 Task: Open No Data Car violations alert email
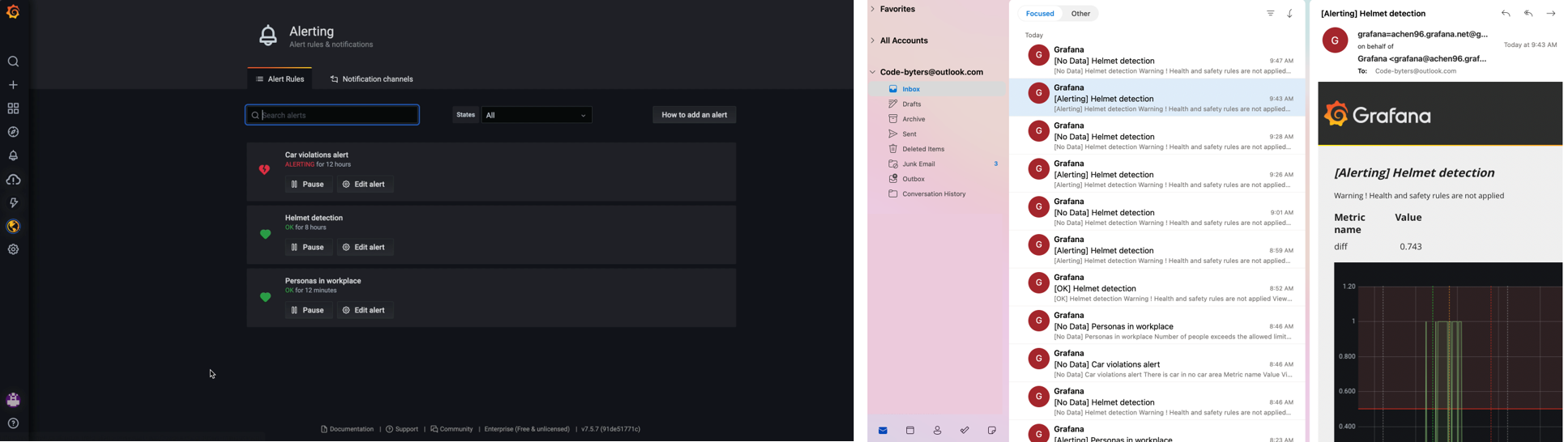pyautogui.click(x=1157, y=364)
